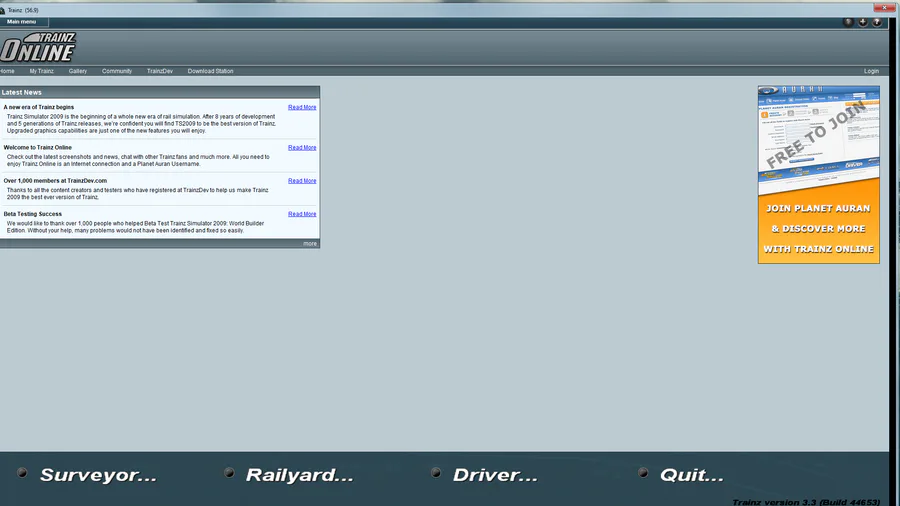Open the Community section
This screenshot has width=900, height=506.
[x=117, y=71]
